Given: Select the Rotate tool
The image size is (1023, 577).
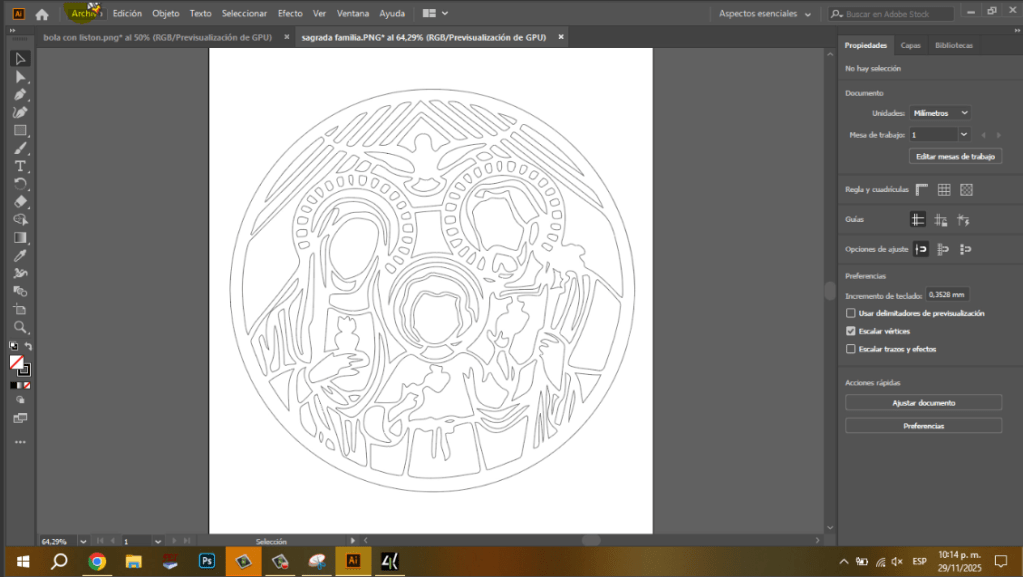Looking at the screenshot, I should tap(20, 184).
